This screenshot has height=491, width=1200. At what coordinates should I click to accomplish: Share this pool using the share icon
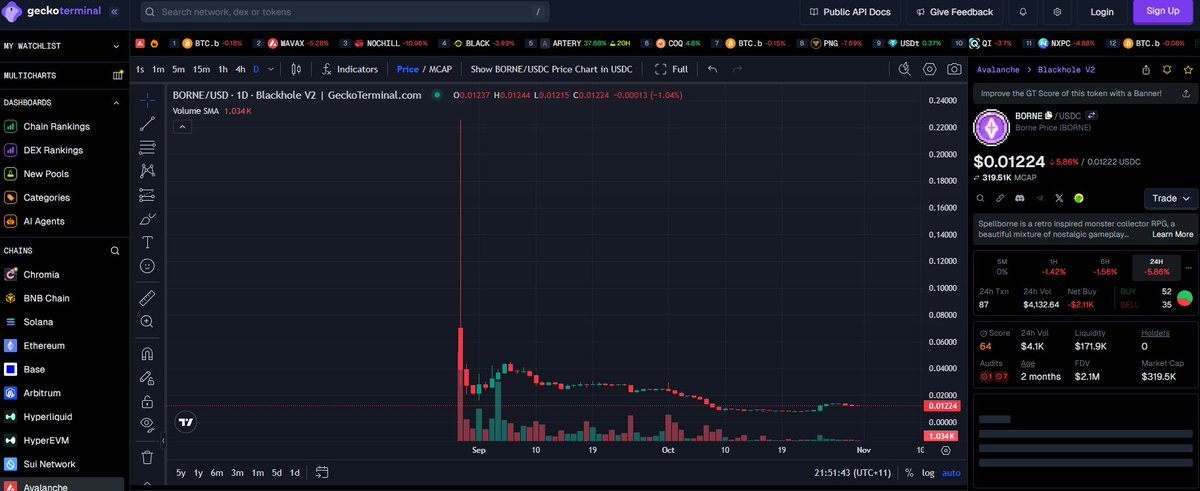pos(1146,70)
